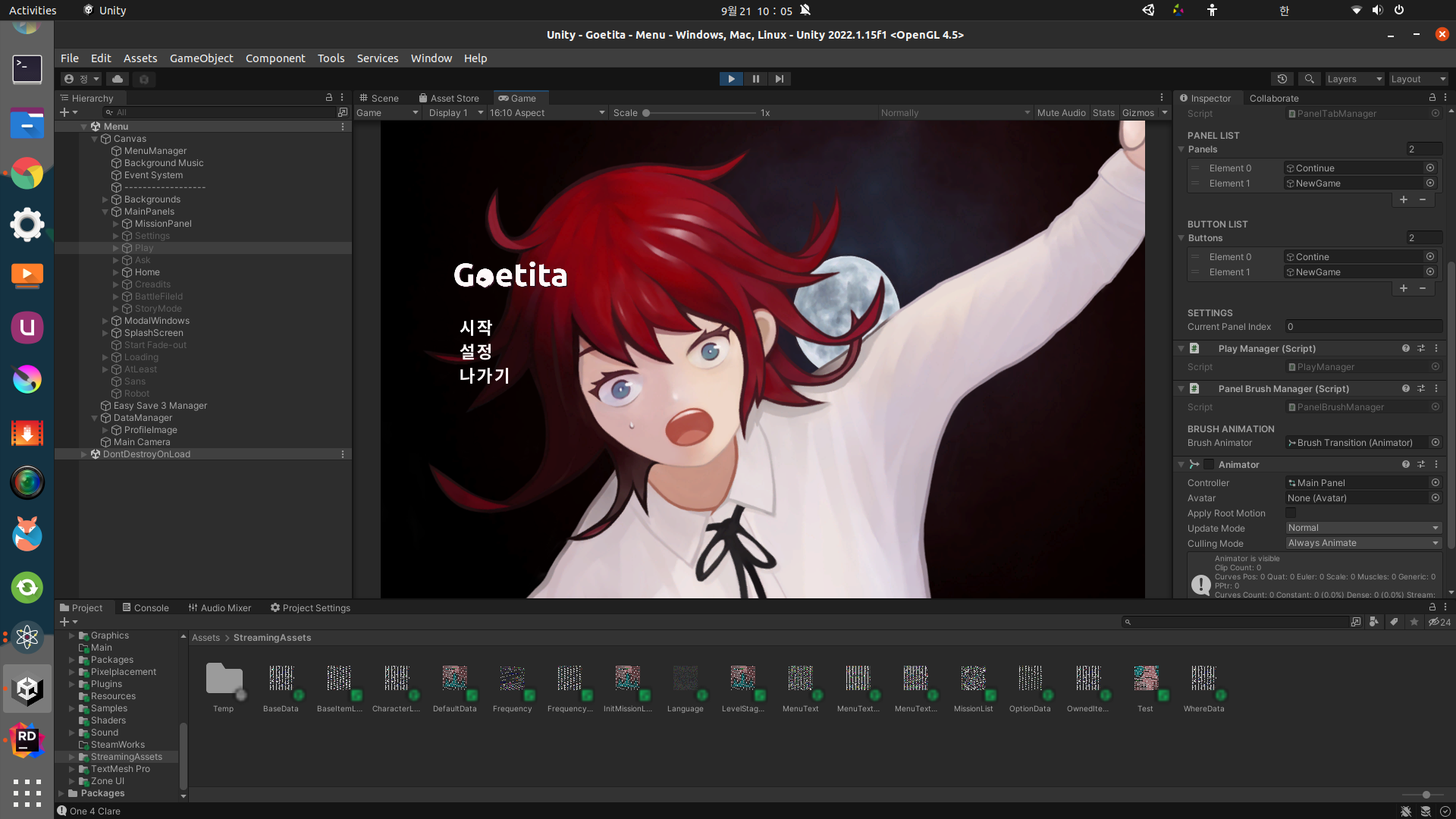1456x819 pixels.
Task: Open search by type filter in Project
Action: 1374,622
